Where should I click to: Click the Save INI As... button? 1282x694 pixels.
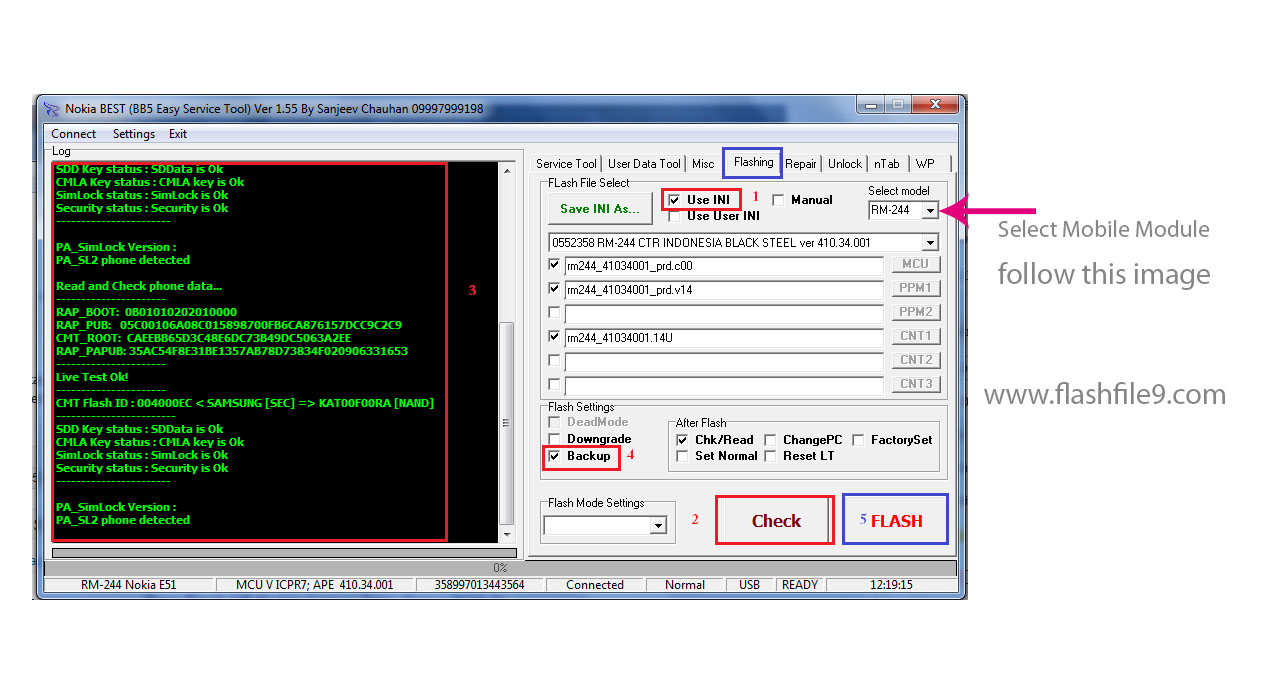point(600,208)
